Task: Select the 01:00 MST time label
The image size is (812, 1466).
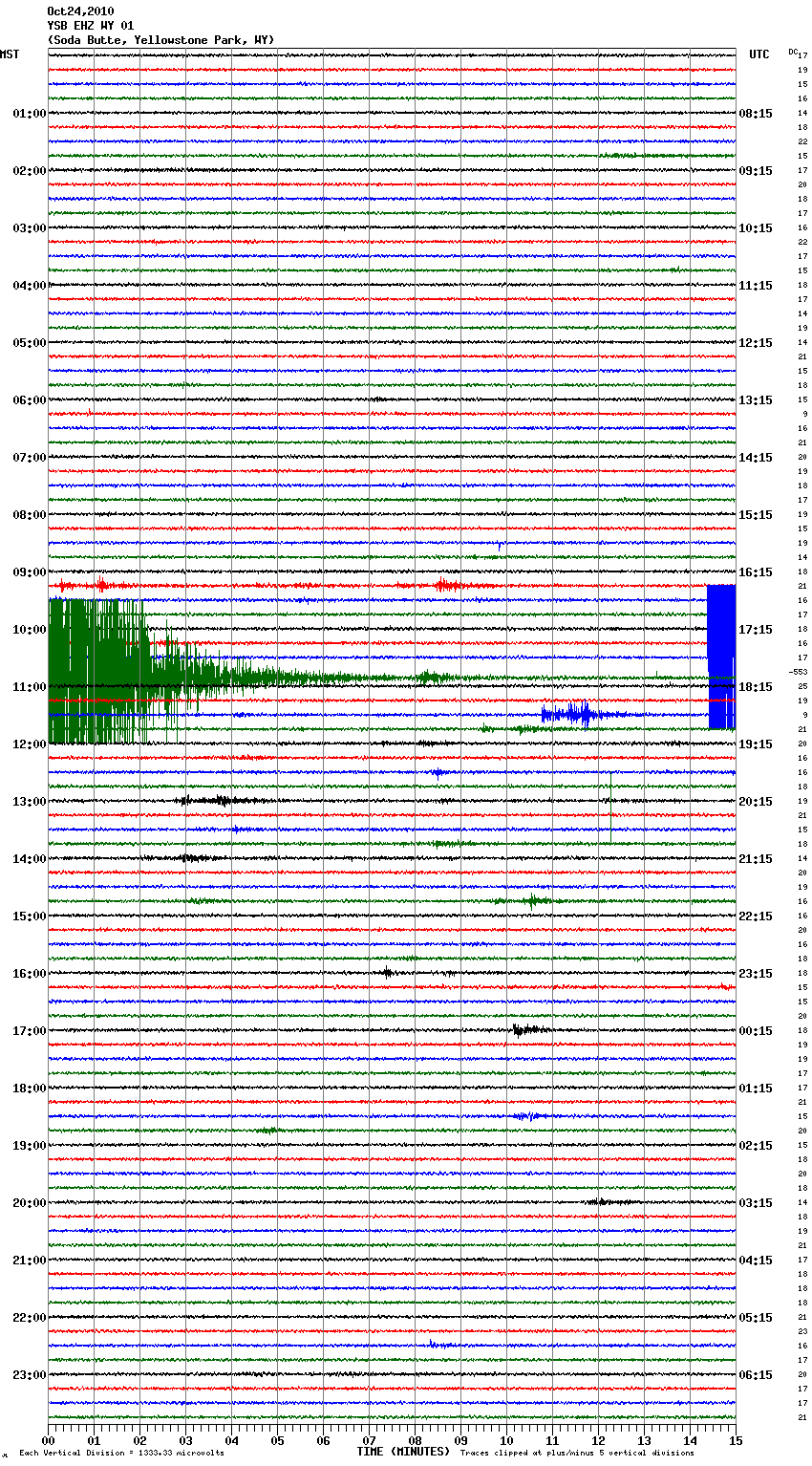Action: pyautogui.click(x=30, y=114)
